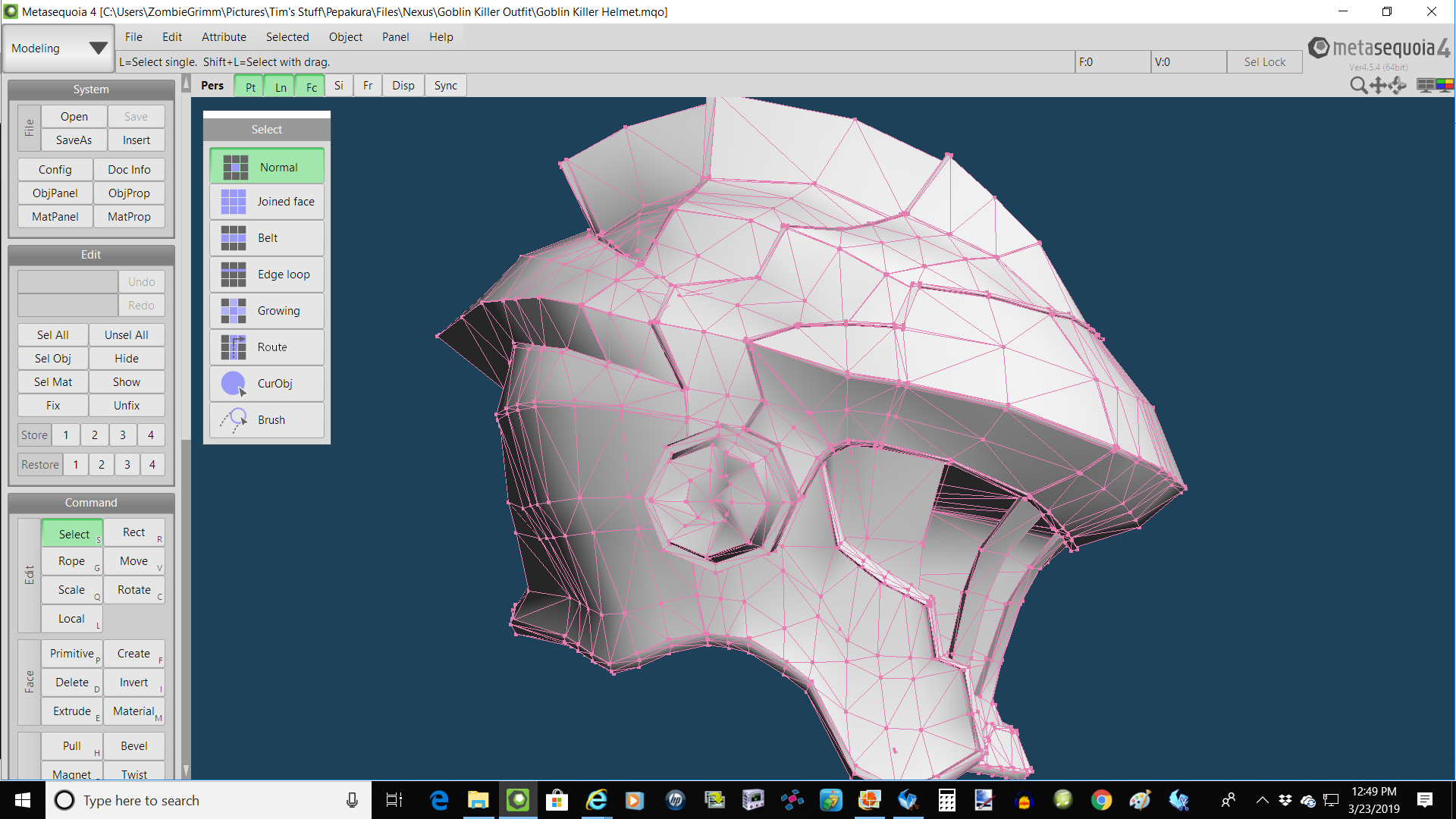Screen dimensions: 1456x819
Task: Click the Extrude command button
Action: pyautogui.click(x=72, y=711)
